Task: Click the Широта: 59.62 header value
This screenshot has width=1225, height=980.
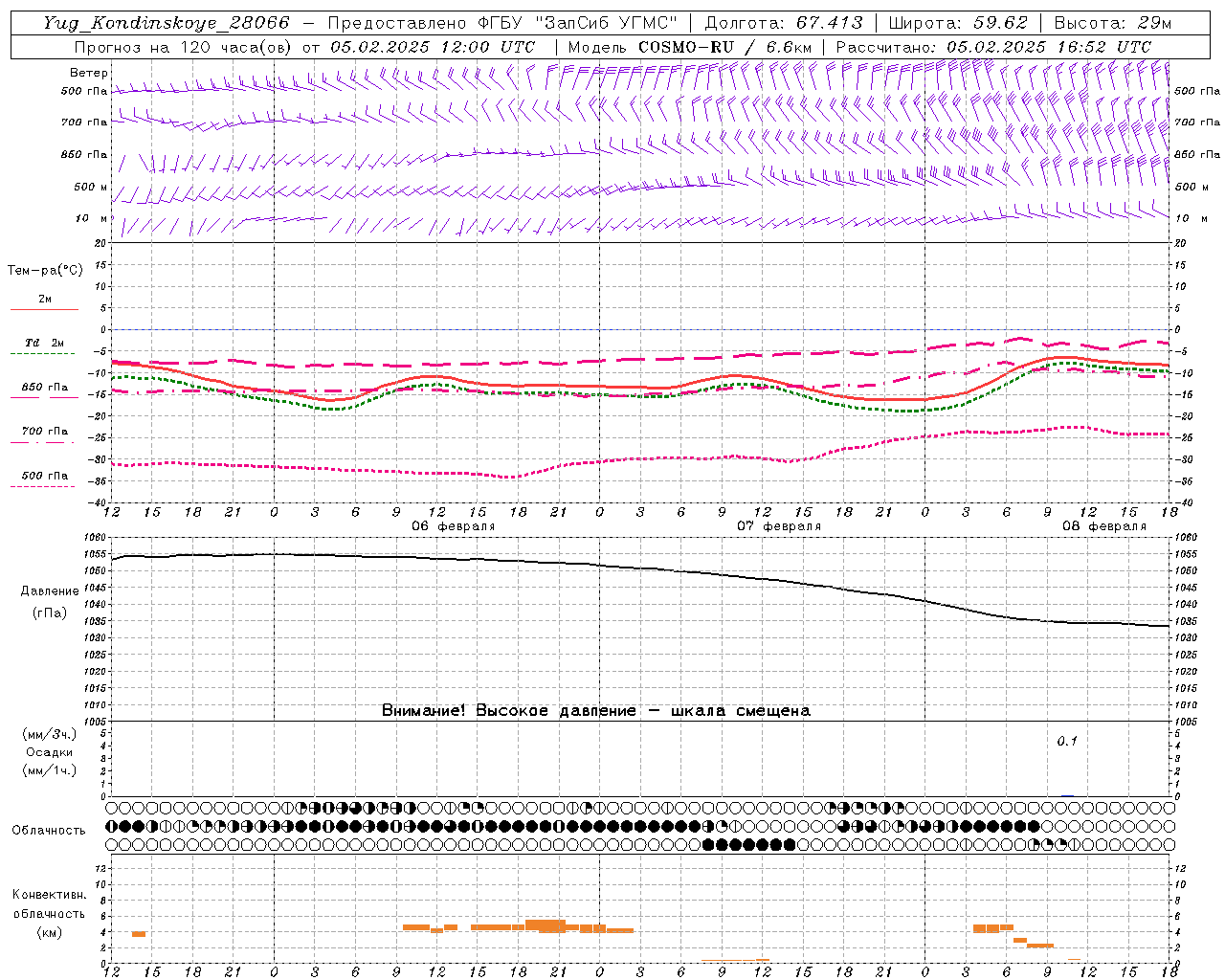Action: pyautogui.click(x=958, y=23)
